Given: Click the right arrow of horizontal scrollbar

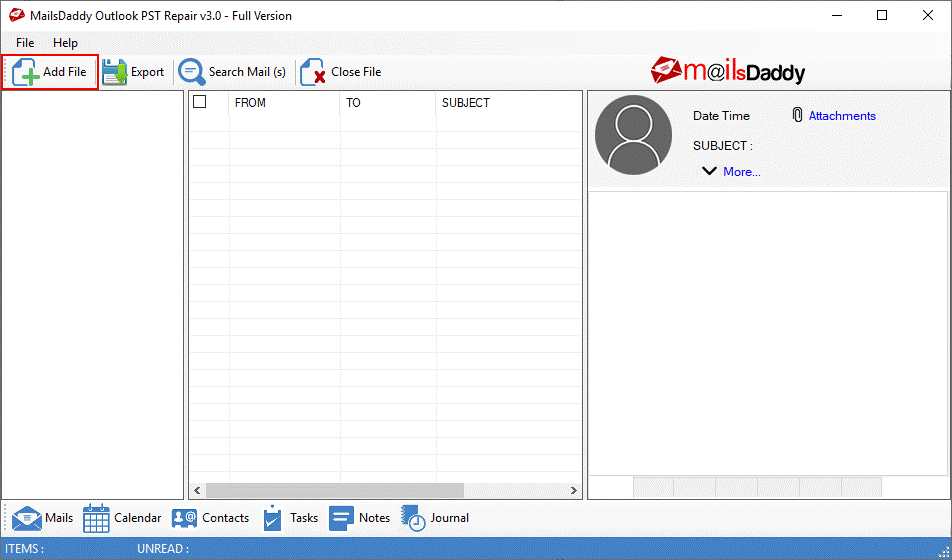Looking at the screenshot, I should (x=574, y=490).
